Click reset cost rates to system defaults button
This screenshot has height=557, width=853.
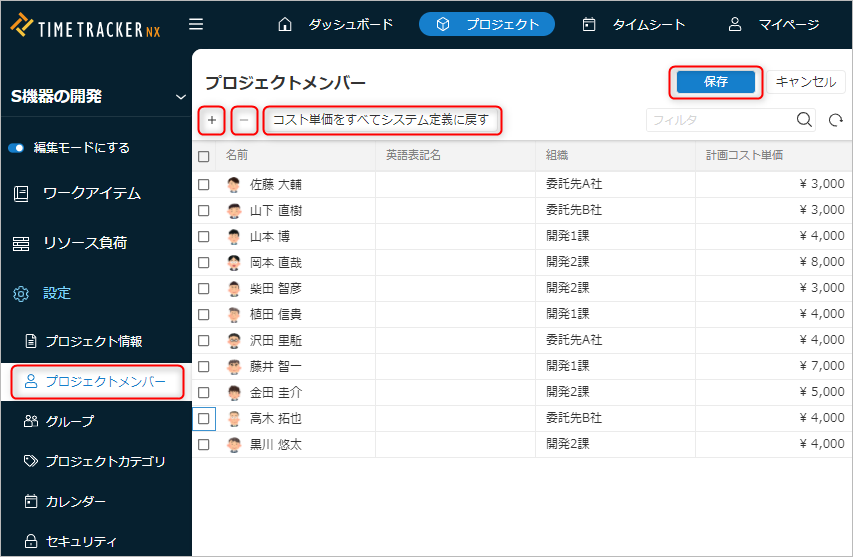(381, 120)
